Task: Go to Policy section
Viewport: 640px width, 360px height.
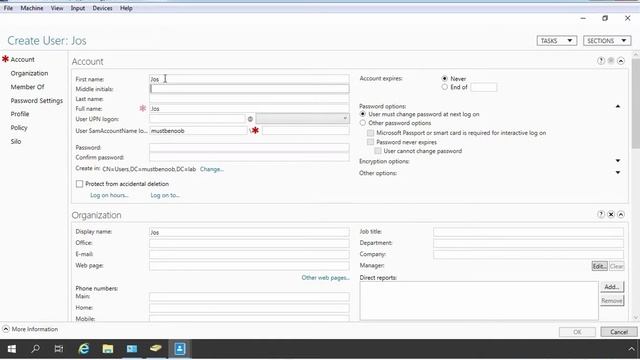Action: 19,128
